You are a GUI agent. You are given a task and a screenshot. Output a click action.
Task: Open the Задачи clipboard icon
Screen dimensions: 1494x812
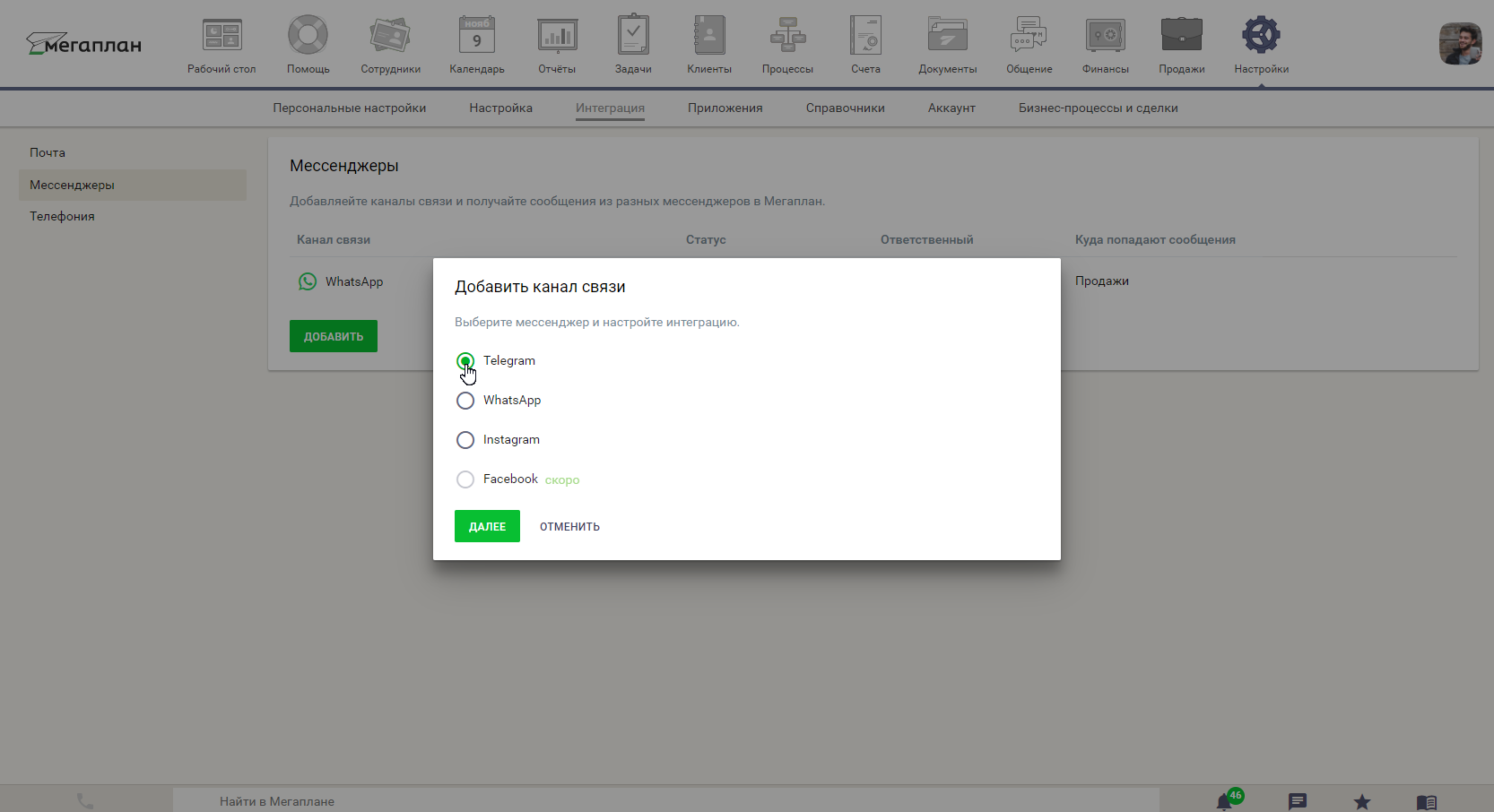[633, 36]
